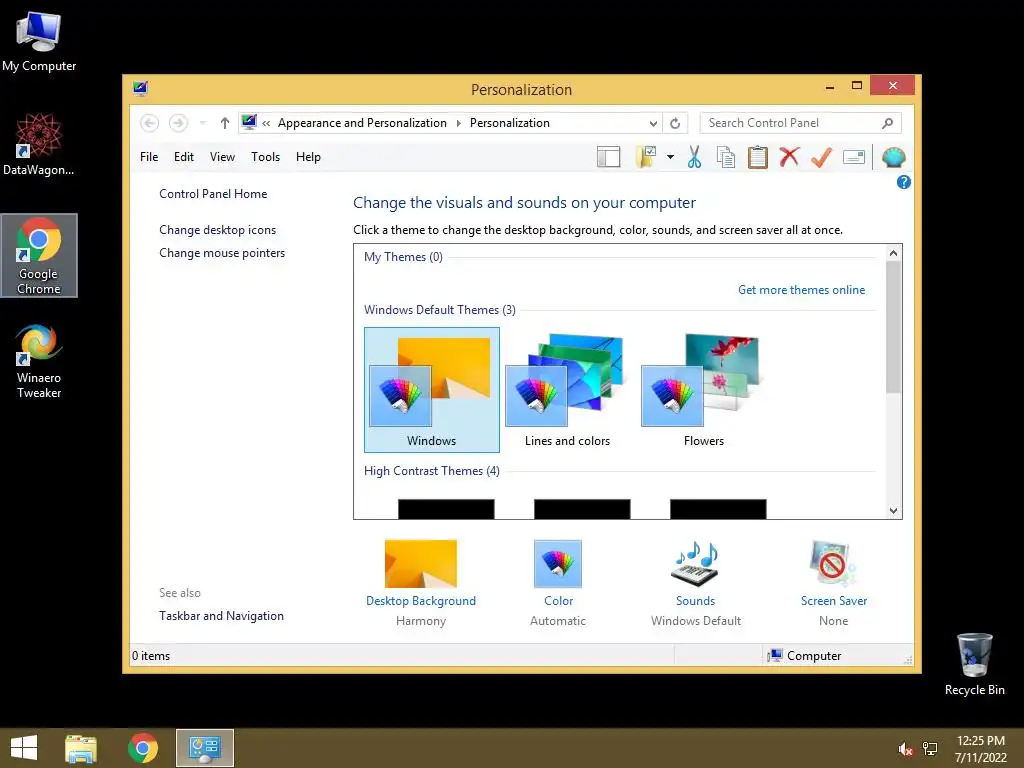Open the blue Help question mark
This screenshot has width=1024, height=768.
coord(903,182)
